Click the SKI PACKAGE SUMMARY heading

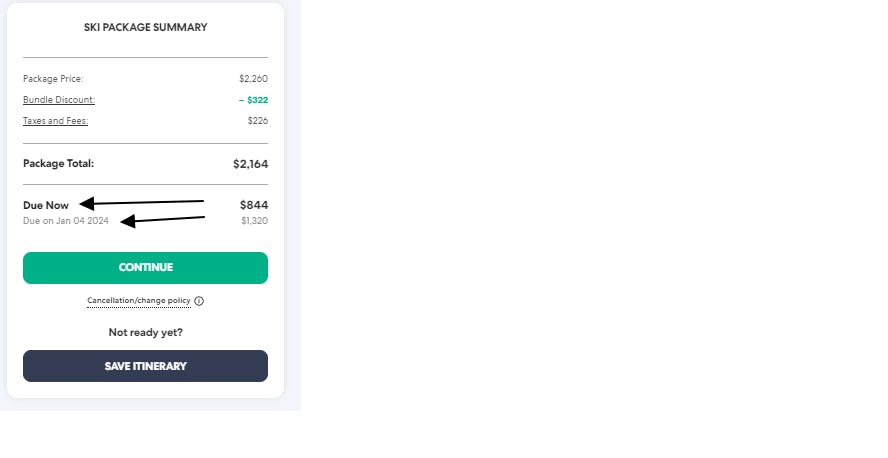[145, 28]
